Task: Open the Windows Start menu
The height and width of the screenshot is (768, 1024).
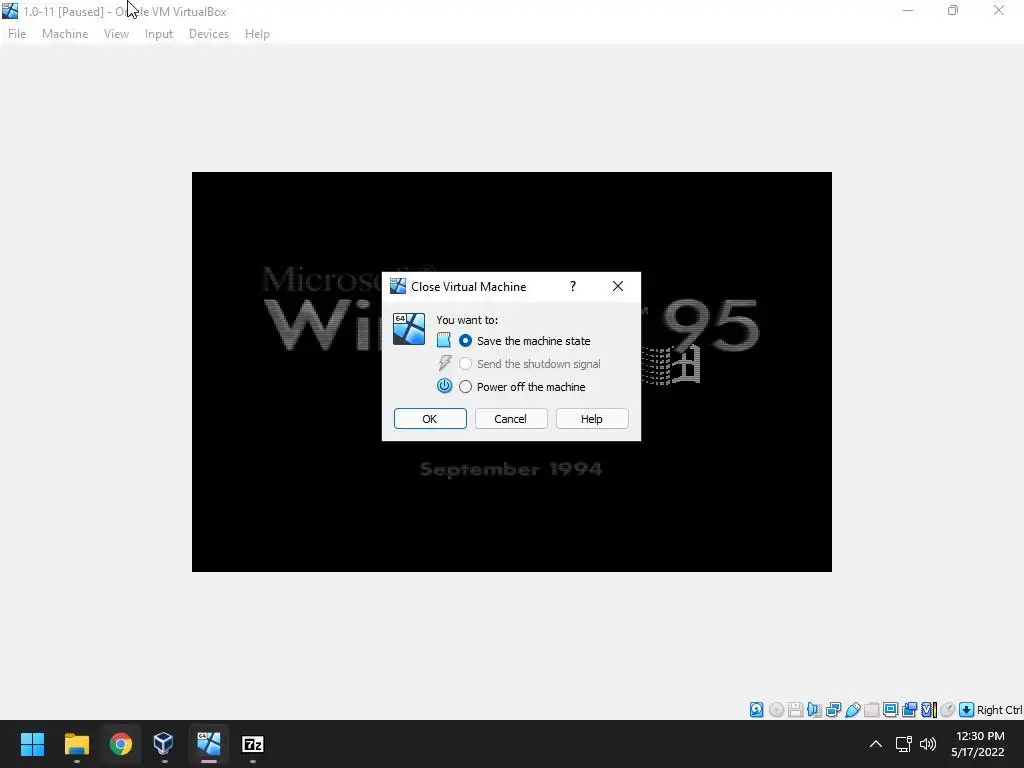Action: [x=32, y=744]
